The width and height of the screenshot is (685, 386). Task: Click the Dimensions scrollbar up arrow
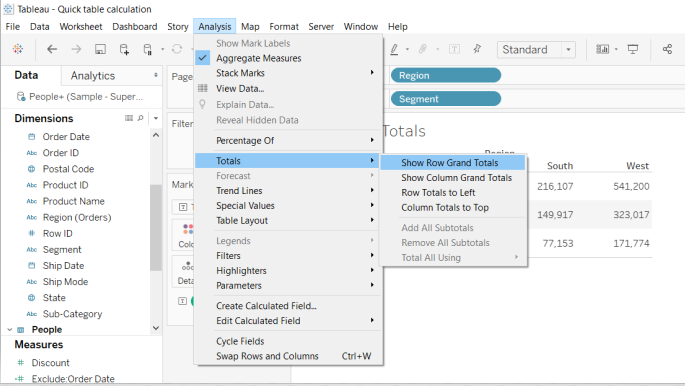[x=156, y=135]
